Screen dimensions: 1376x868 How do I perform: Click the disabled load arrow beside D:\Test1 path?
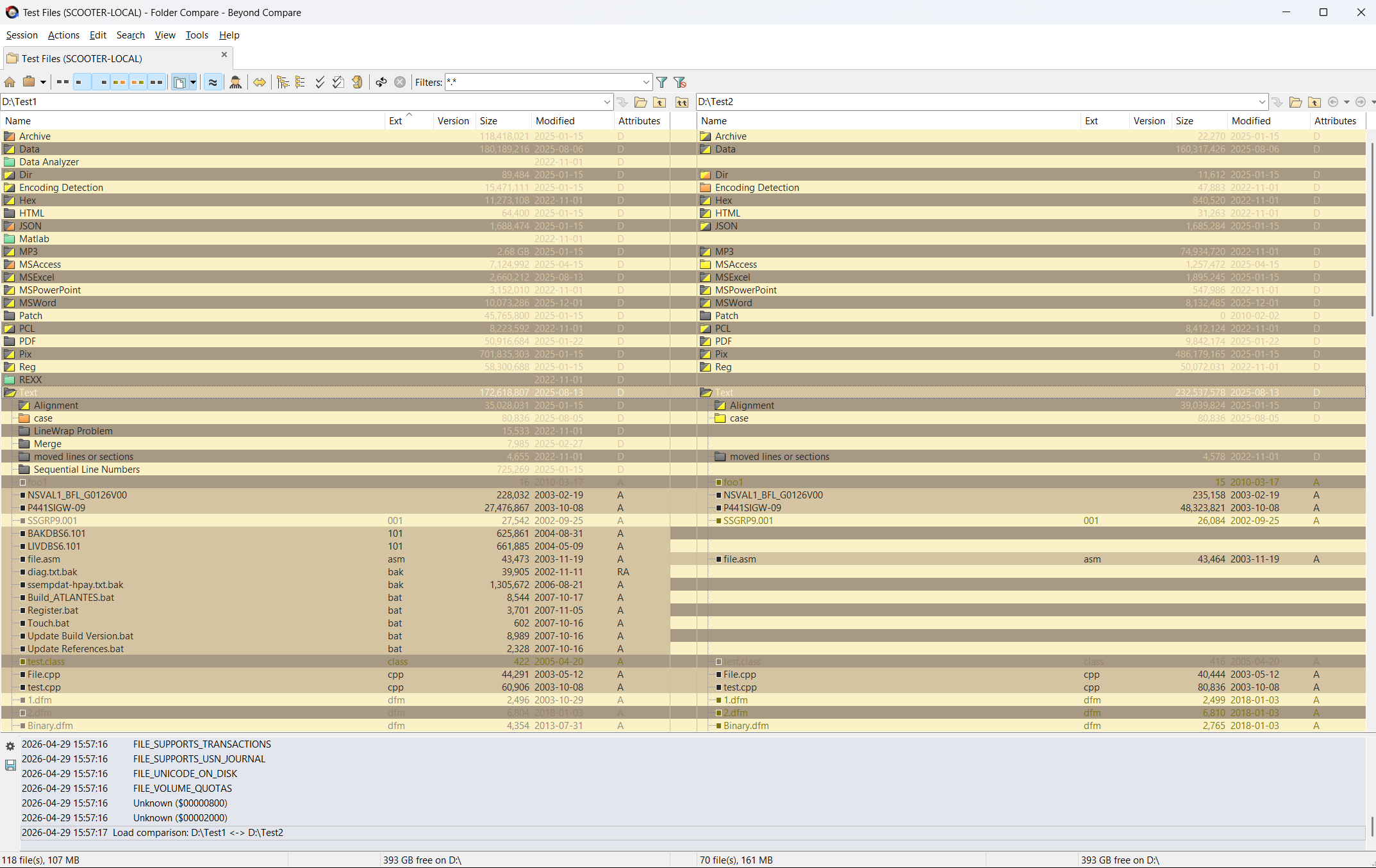[622, 102]
